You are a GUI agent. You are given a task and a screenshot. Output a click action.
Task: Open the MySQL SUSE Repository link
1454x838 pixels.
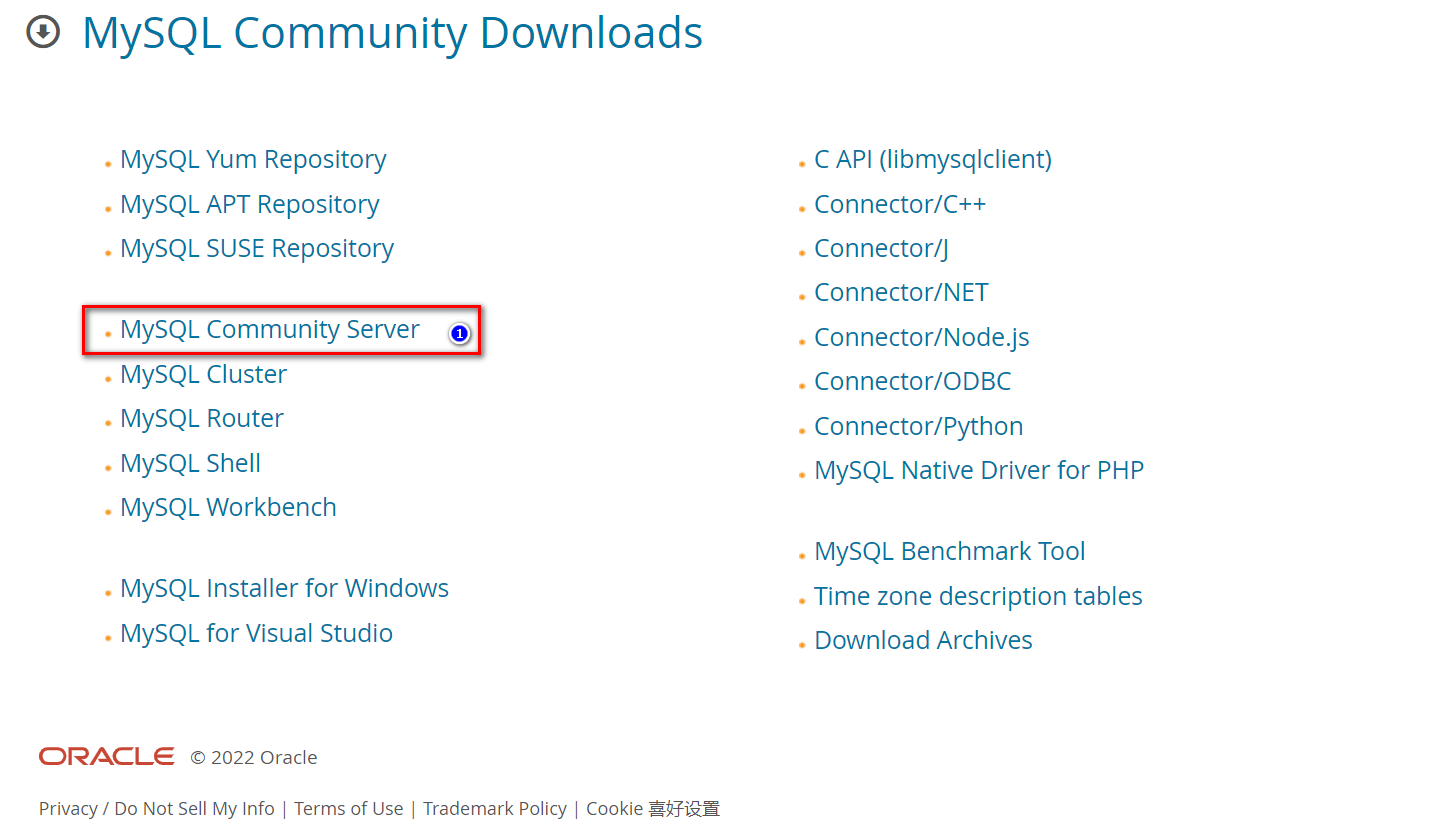click(256, 248)
